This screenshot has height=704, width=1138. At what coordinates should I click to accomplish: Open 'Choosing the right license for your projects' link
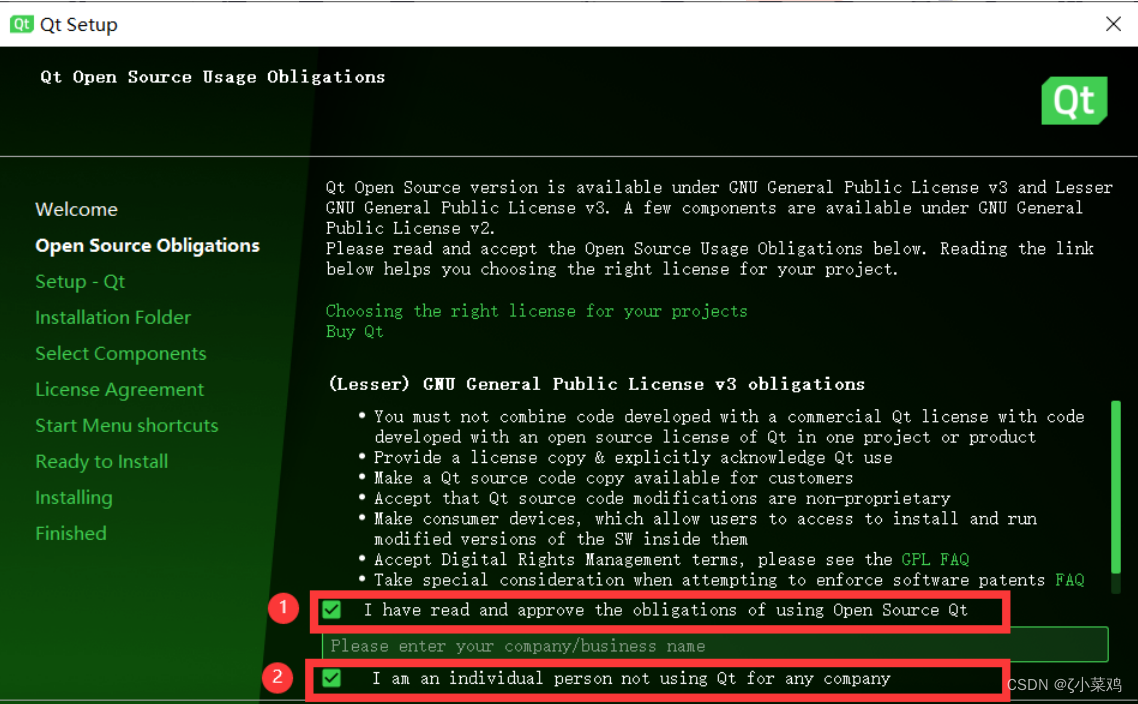(536, 311)
